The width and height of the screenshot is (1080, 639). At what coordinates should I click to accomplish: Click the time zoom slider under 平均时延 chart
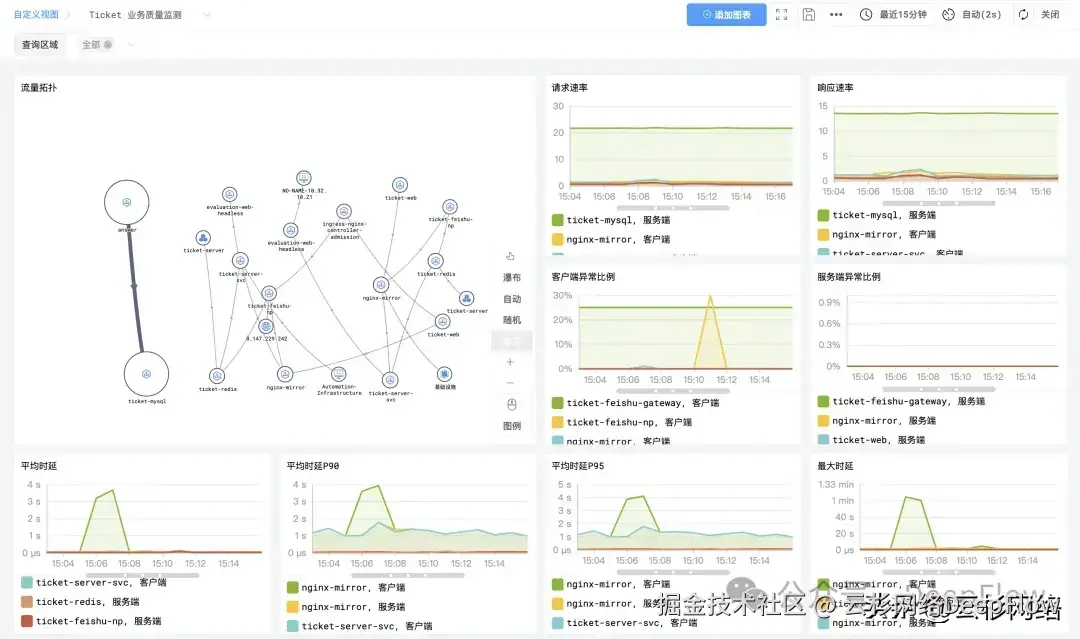point(143,575)
